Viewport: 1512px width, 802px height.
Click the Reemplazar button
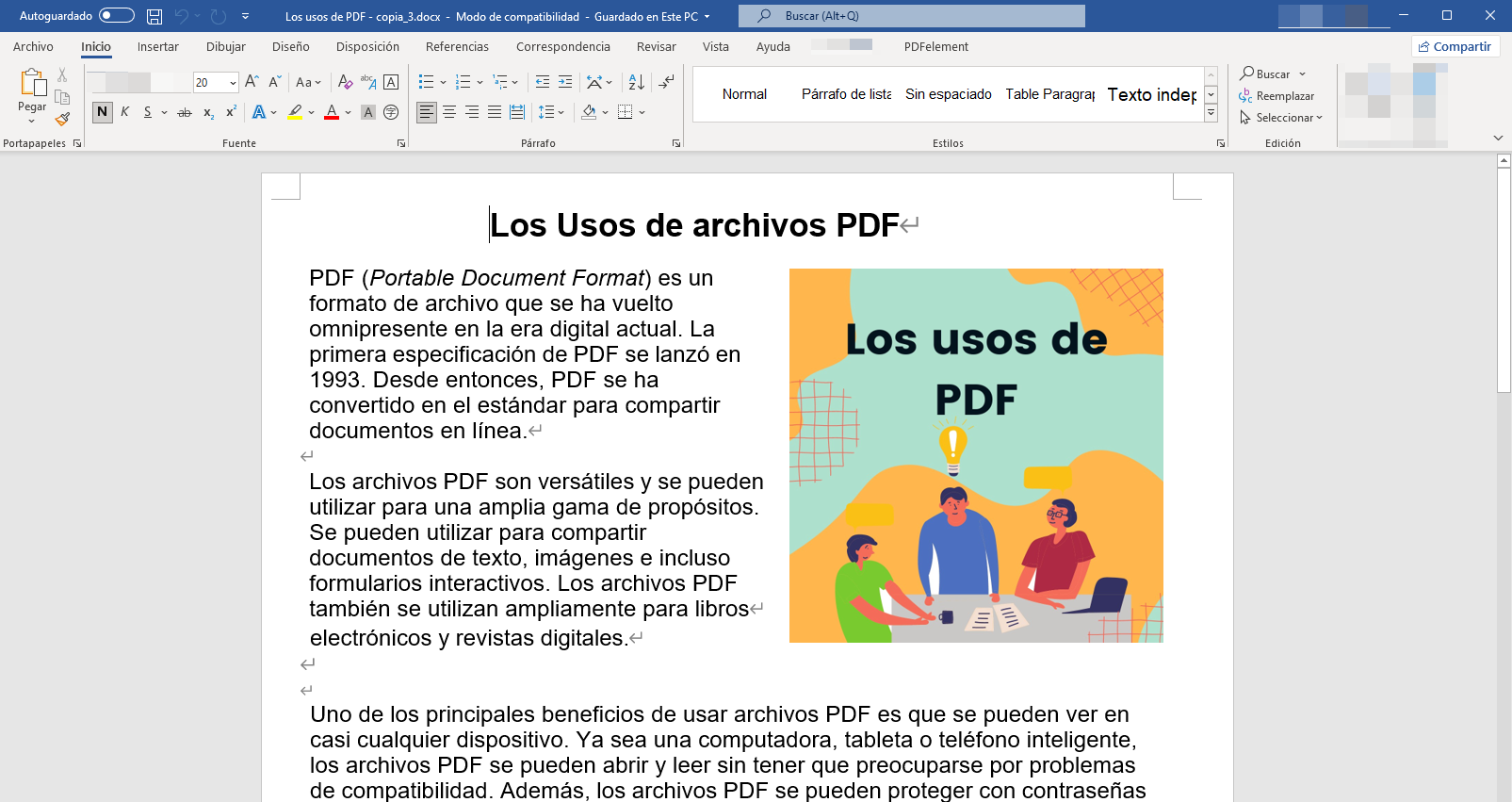[x=1277, y=96]
